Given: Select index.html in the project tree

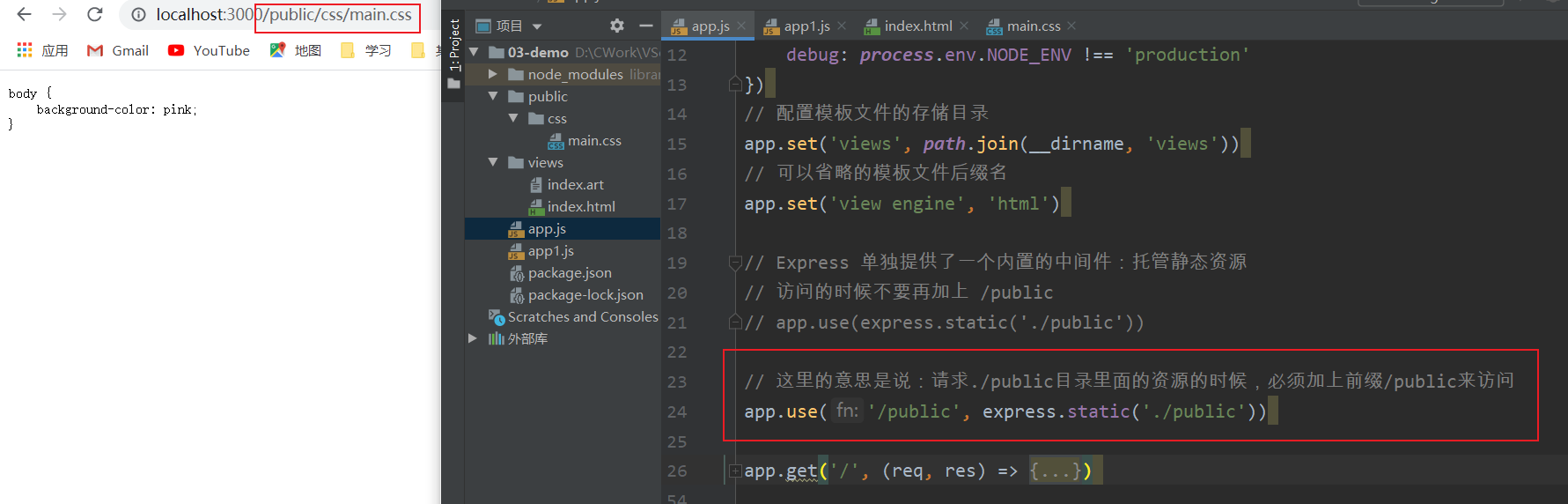Looking at the screenshot, I should pos(581,206).
